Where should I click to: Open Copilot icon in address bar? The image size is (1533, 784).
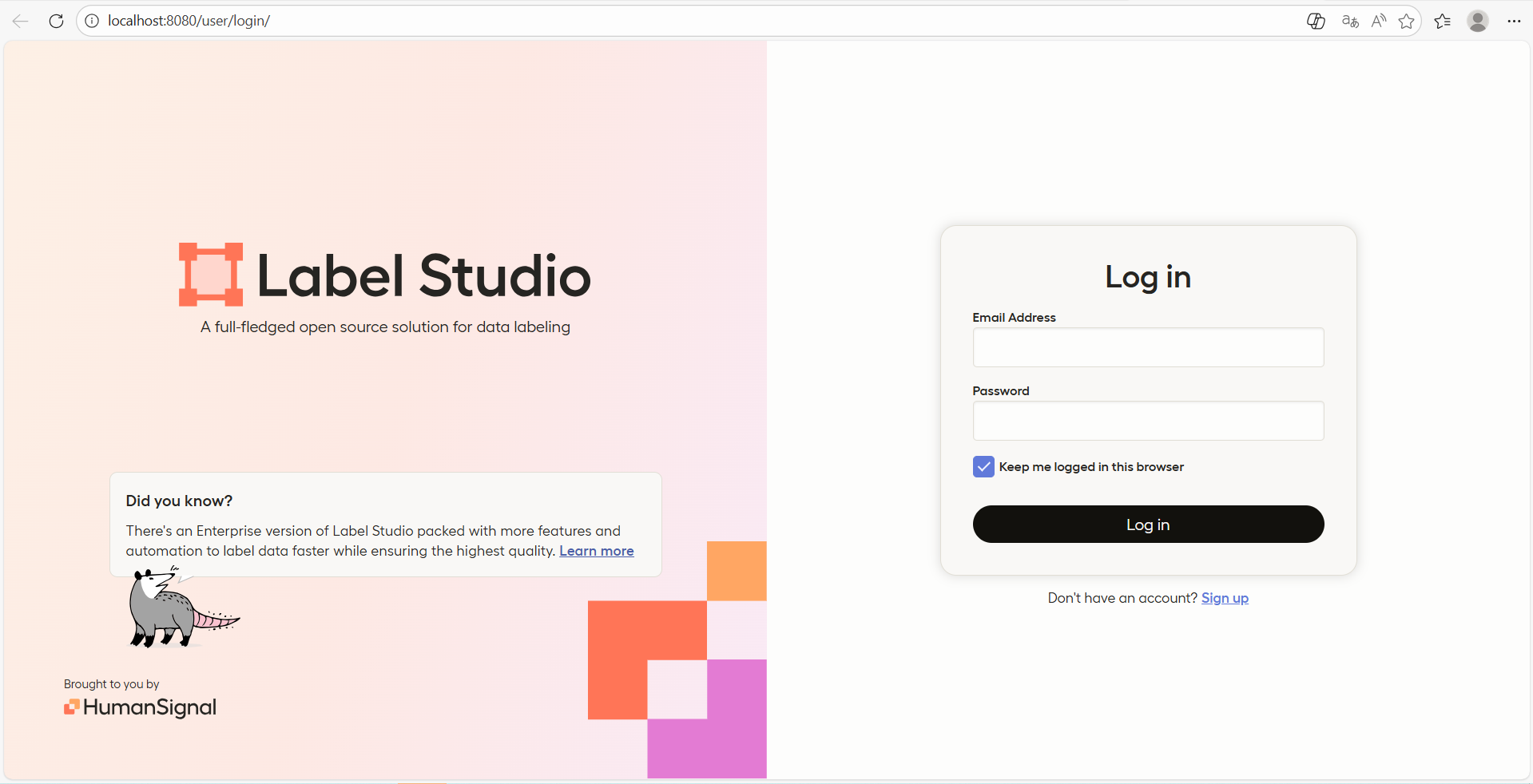coord(1316,21)
